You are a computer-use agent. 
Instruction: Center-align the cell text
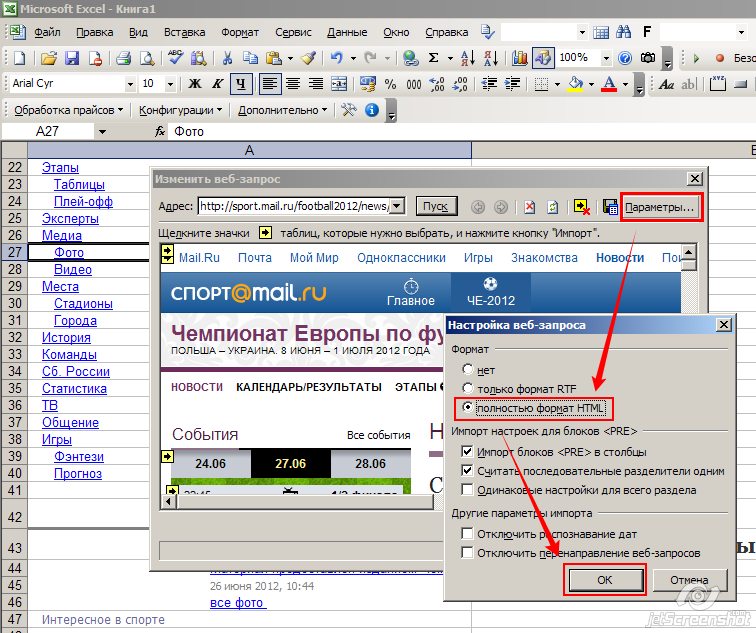(293, 84)
